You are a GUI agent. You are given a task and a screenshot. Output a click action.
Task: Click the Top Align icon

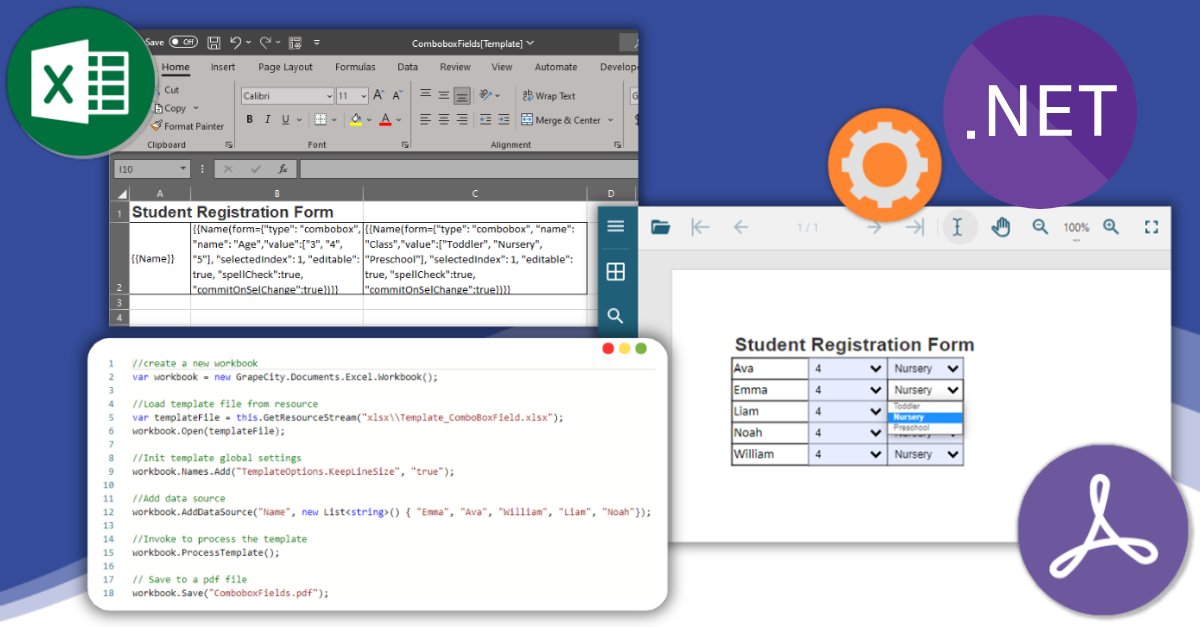426,95
